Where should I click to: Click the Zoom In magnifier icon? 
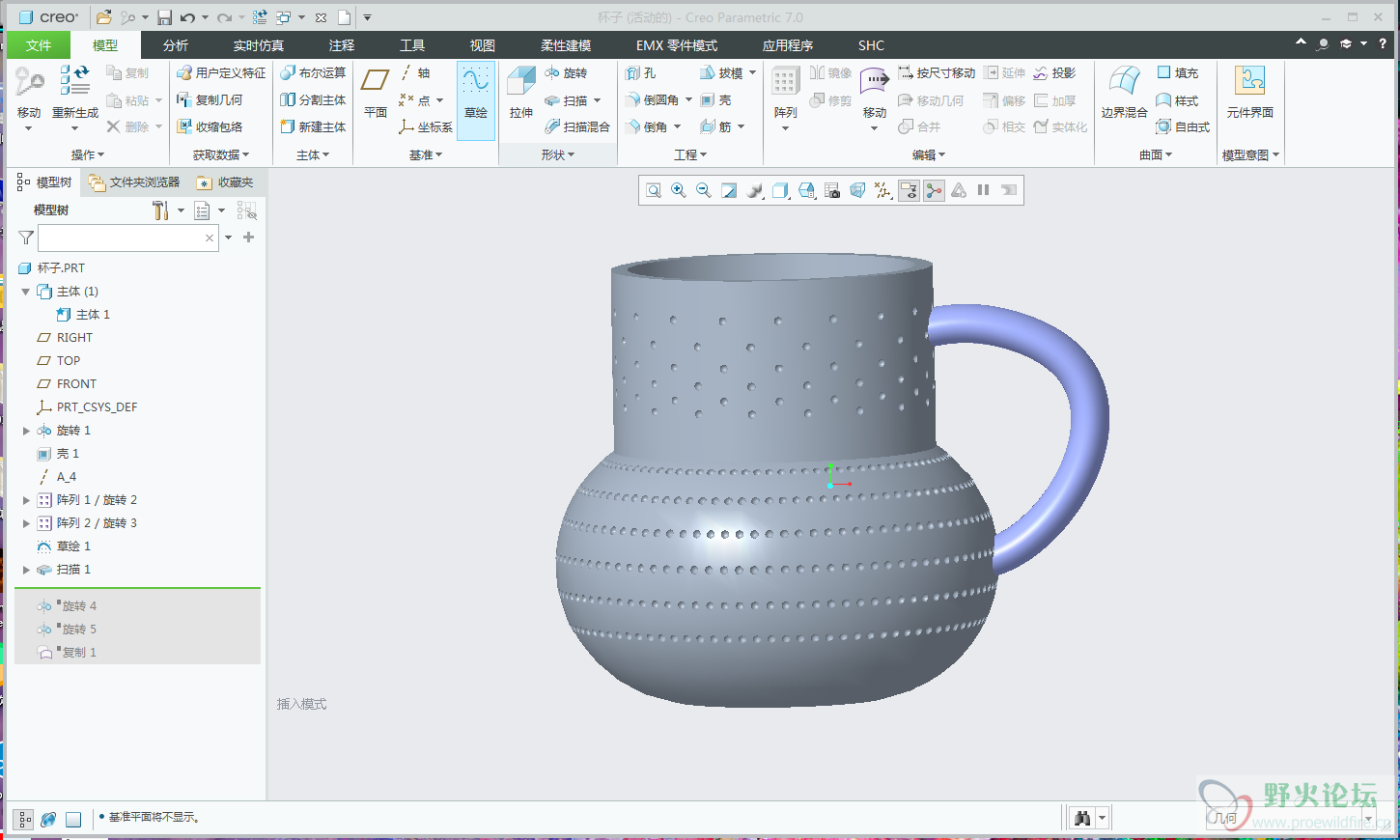click(679, 191)
